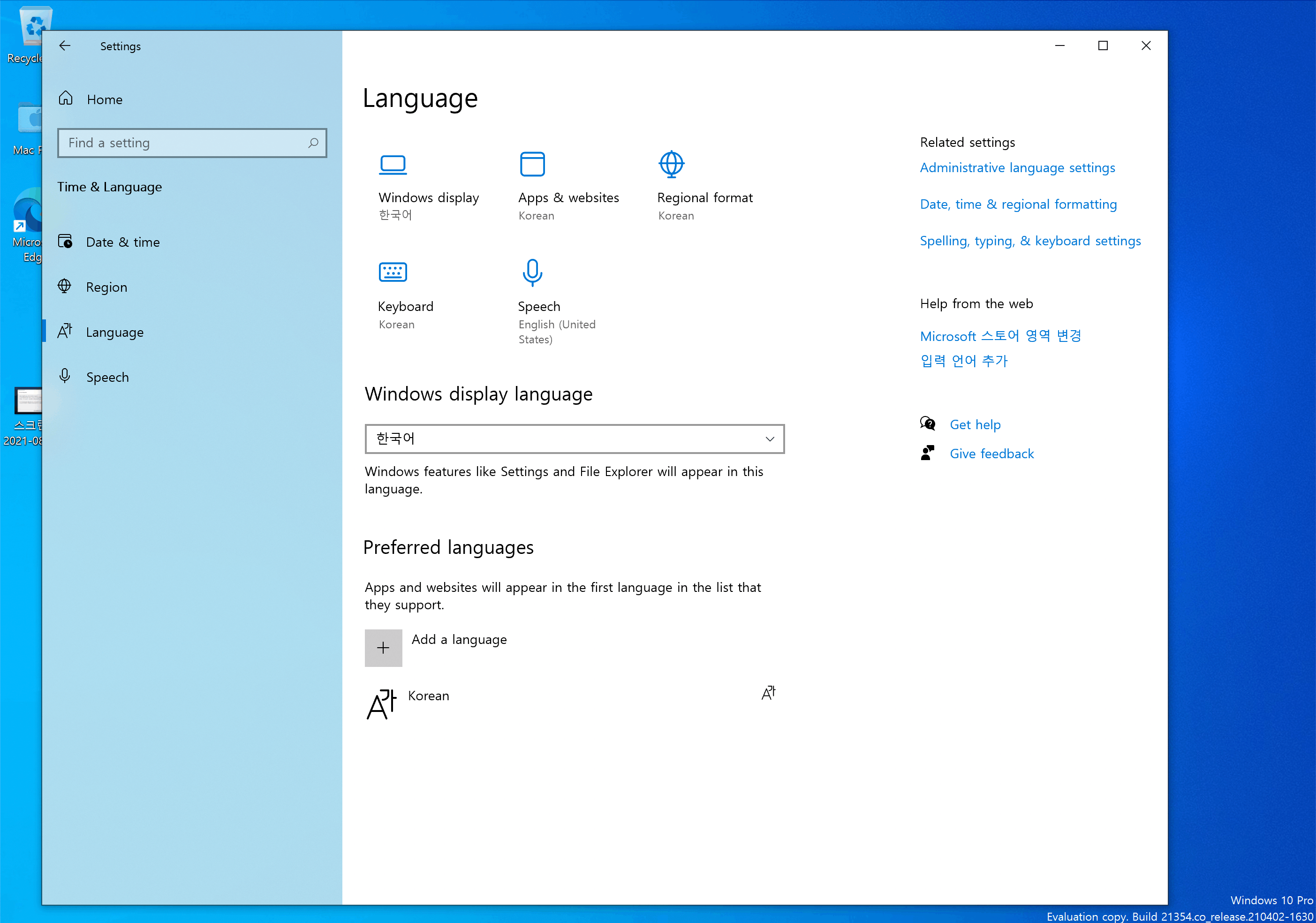Go to Home in the sidebar

(x=104, y=99)
